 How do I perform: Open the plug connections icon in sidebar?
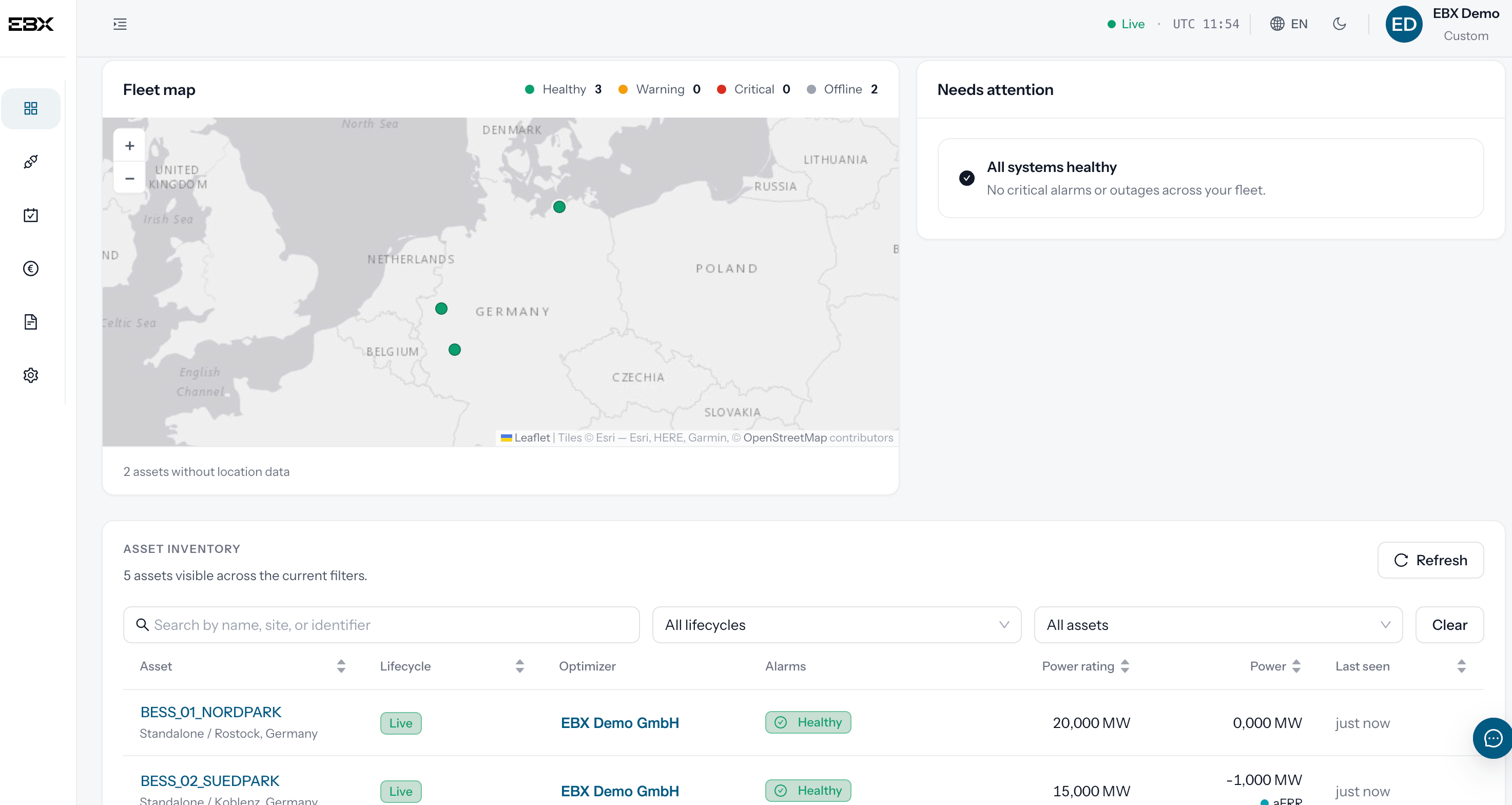[x=30, y=162]
